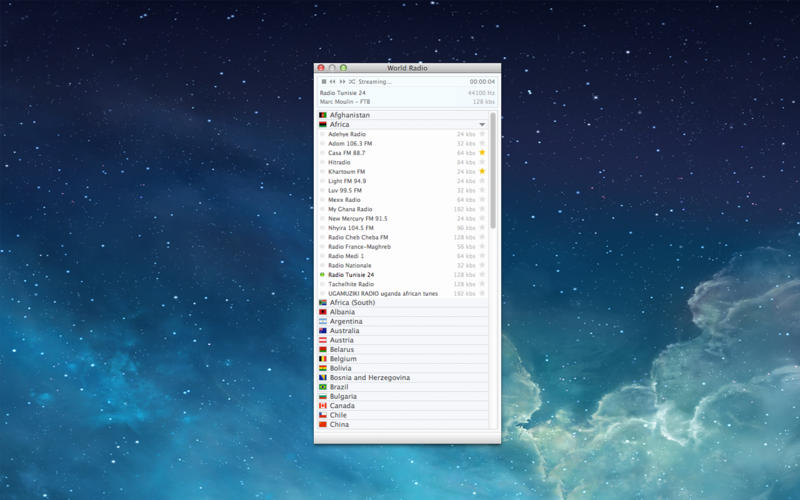Click the Belgium flag icon
Image resolution: width=800 pixels, height=500 pixels.
pos(323,359)
